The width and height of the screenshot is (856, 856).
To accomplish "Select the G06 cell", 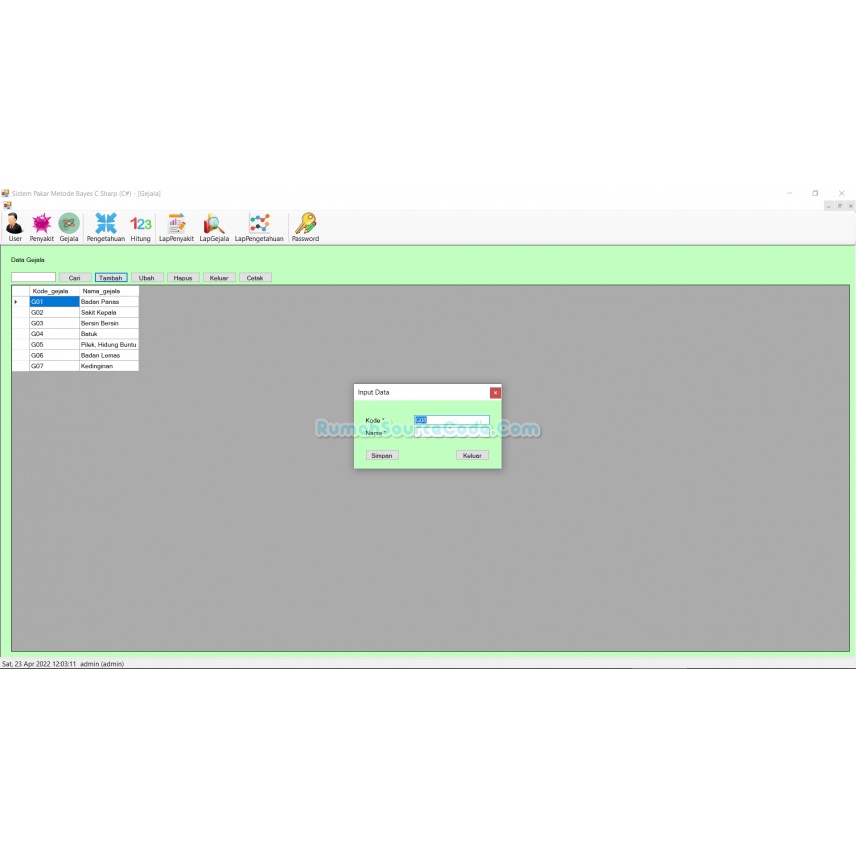I will 54,355.
